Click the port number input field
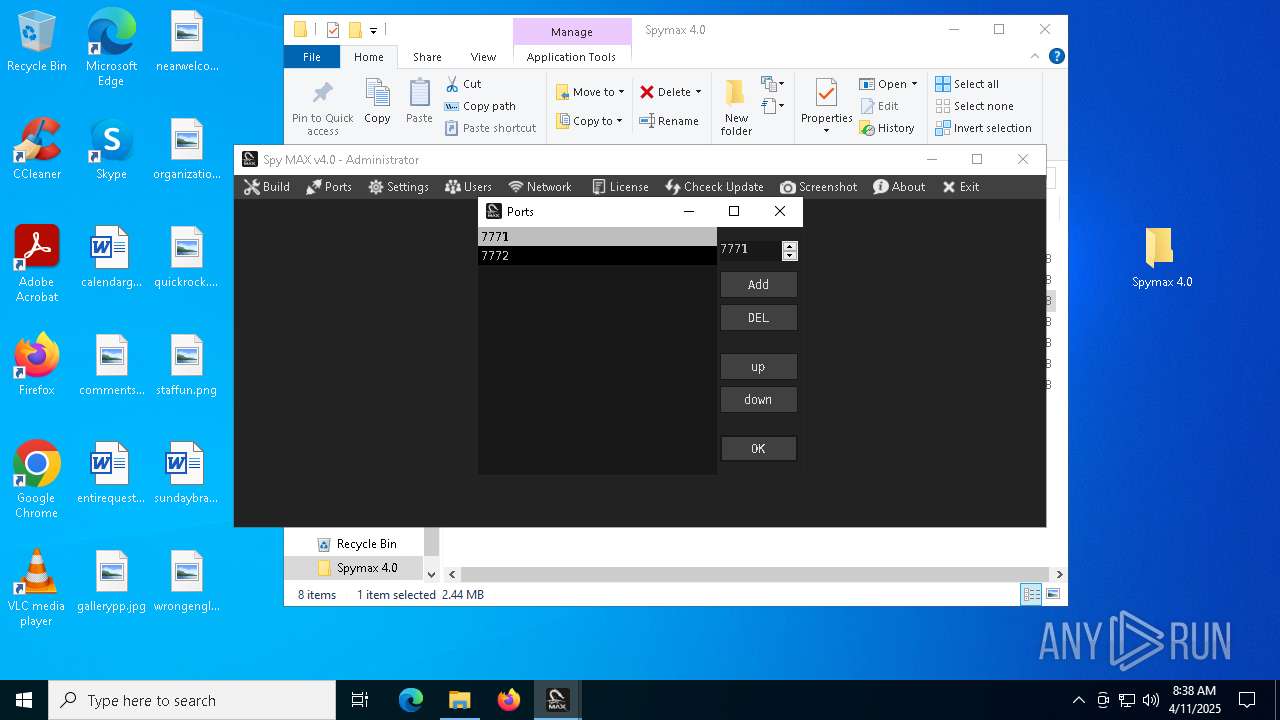This screenshot has height=720, width=1280. [749, 250]
